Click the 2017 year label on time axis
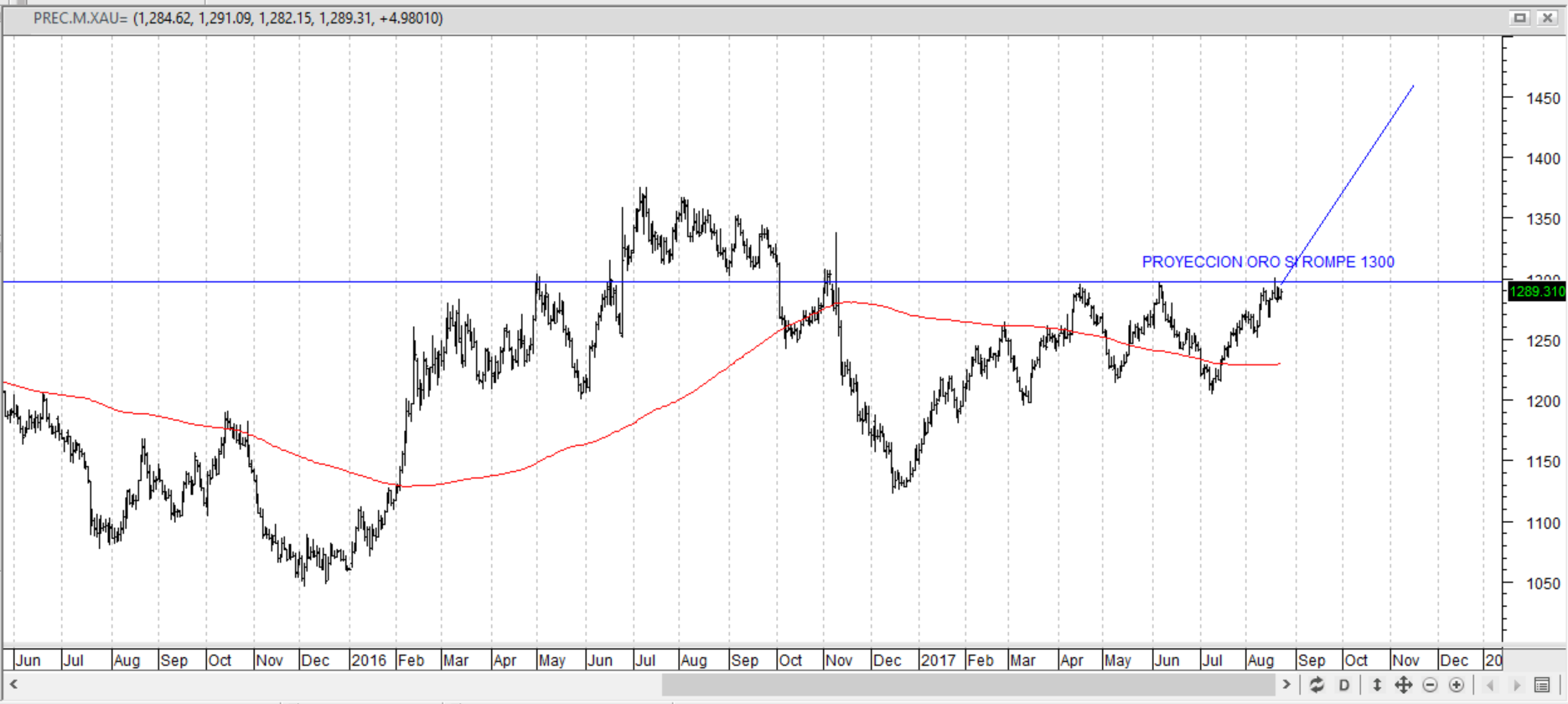Viewport: 1568px width, 704px height. pyautogui.click(x=938, y=660)
